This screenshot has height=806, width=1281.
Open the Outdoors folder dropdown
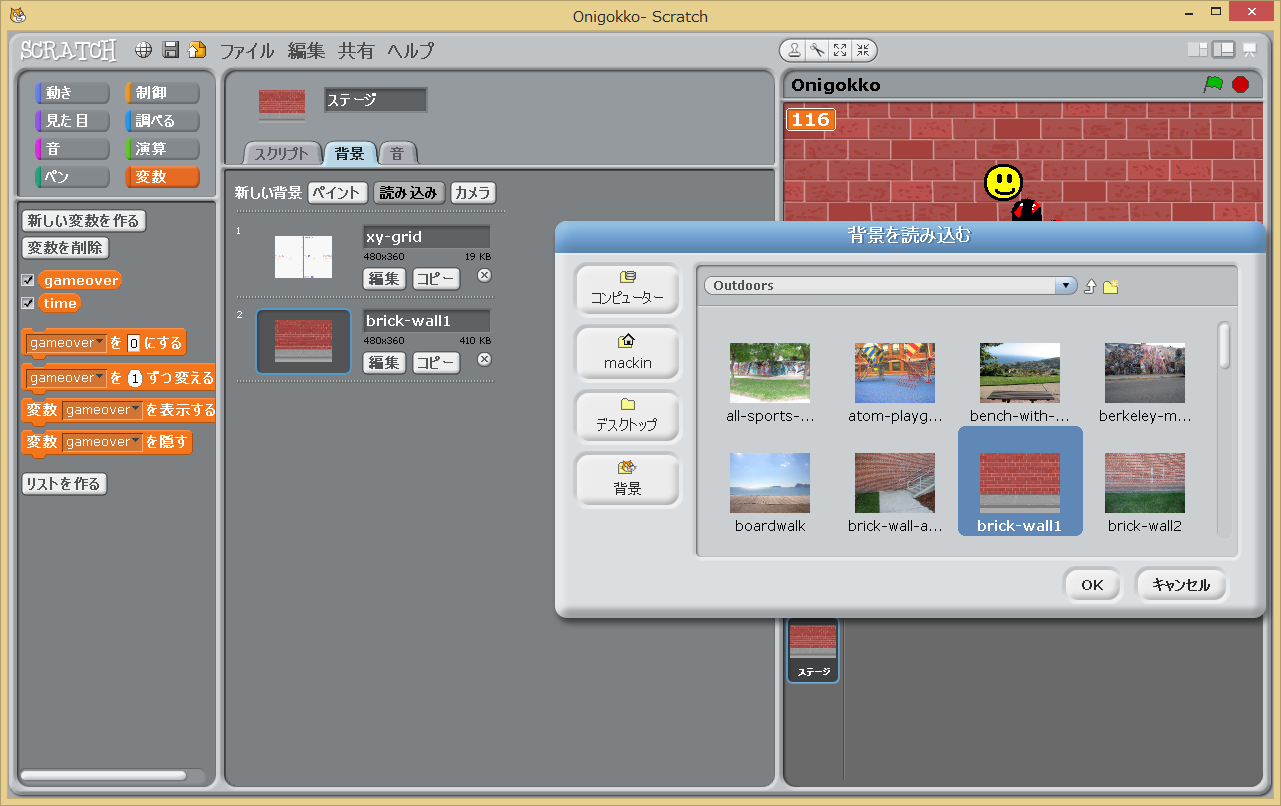pos(1067,285)
